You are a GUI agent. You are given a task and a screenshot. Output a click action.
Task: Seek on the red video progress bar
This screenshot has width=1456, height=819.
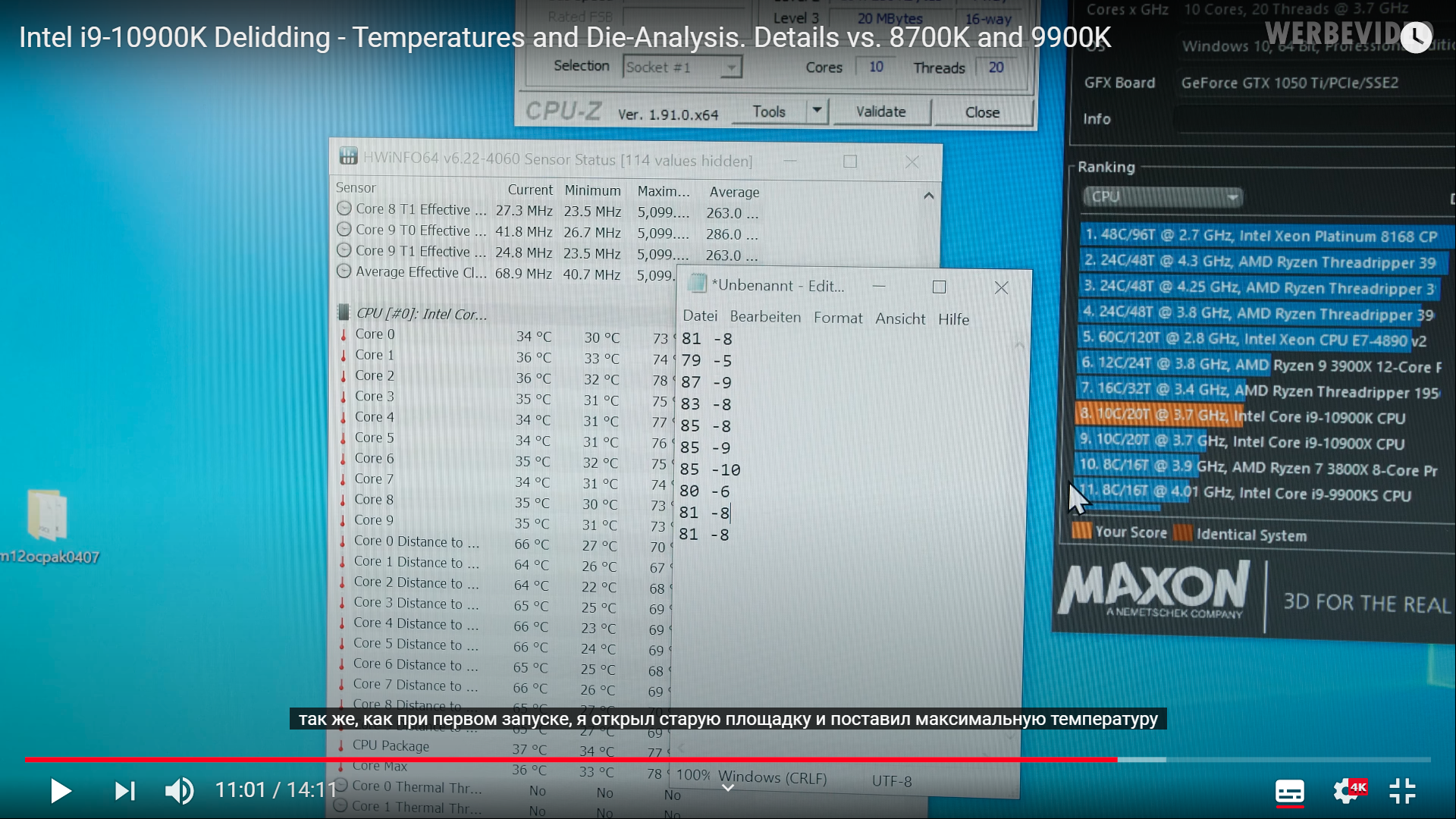pyautogui.click(x=569, y=759)
